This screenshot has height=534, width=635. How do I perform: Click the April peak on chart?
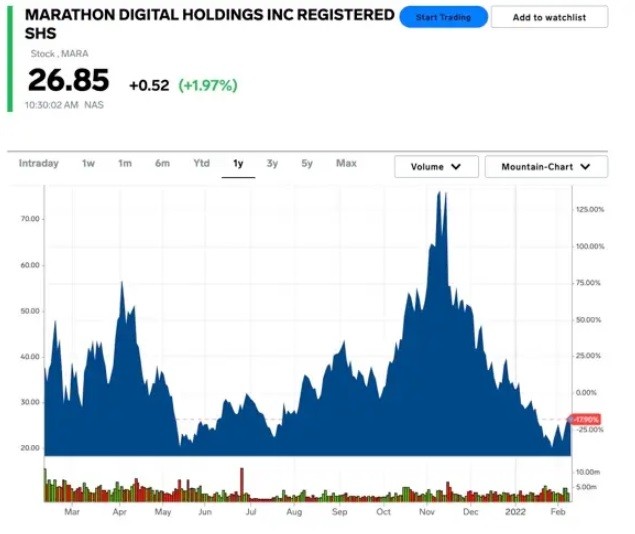(121, 285)
